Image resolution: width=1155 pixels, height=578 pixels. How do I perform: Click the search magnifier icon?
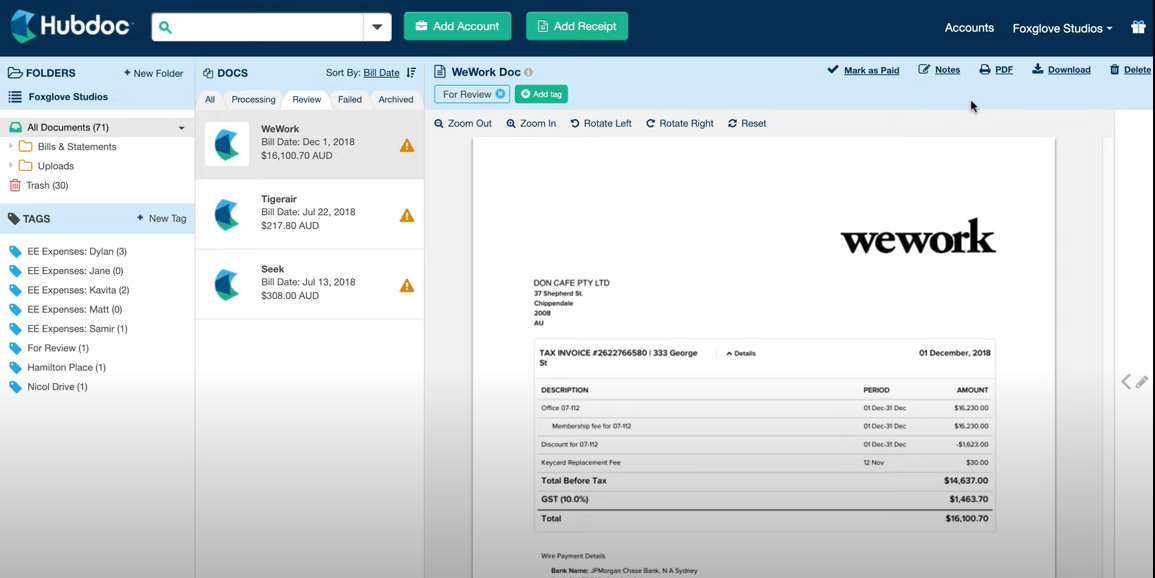pyautogui.click(x=165, y=27)
